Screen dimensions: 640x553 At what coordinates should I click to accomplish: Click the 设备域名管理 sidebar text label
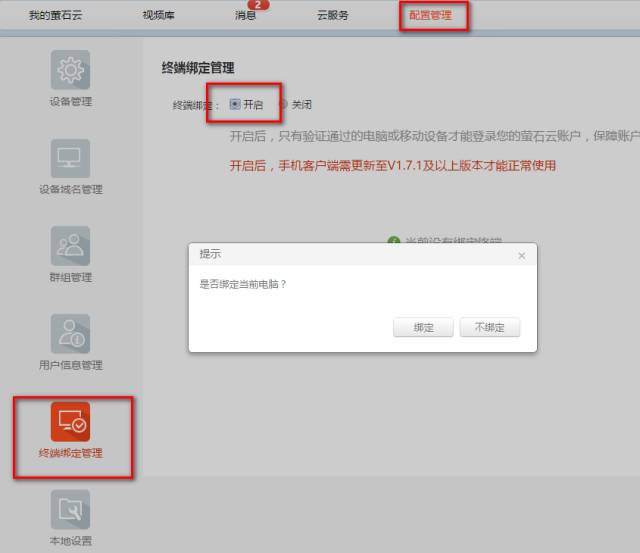70,190
